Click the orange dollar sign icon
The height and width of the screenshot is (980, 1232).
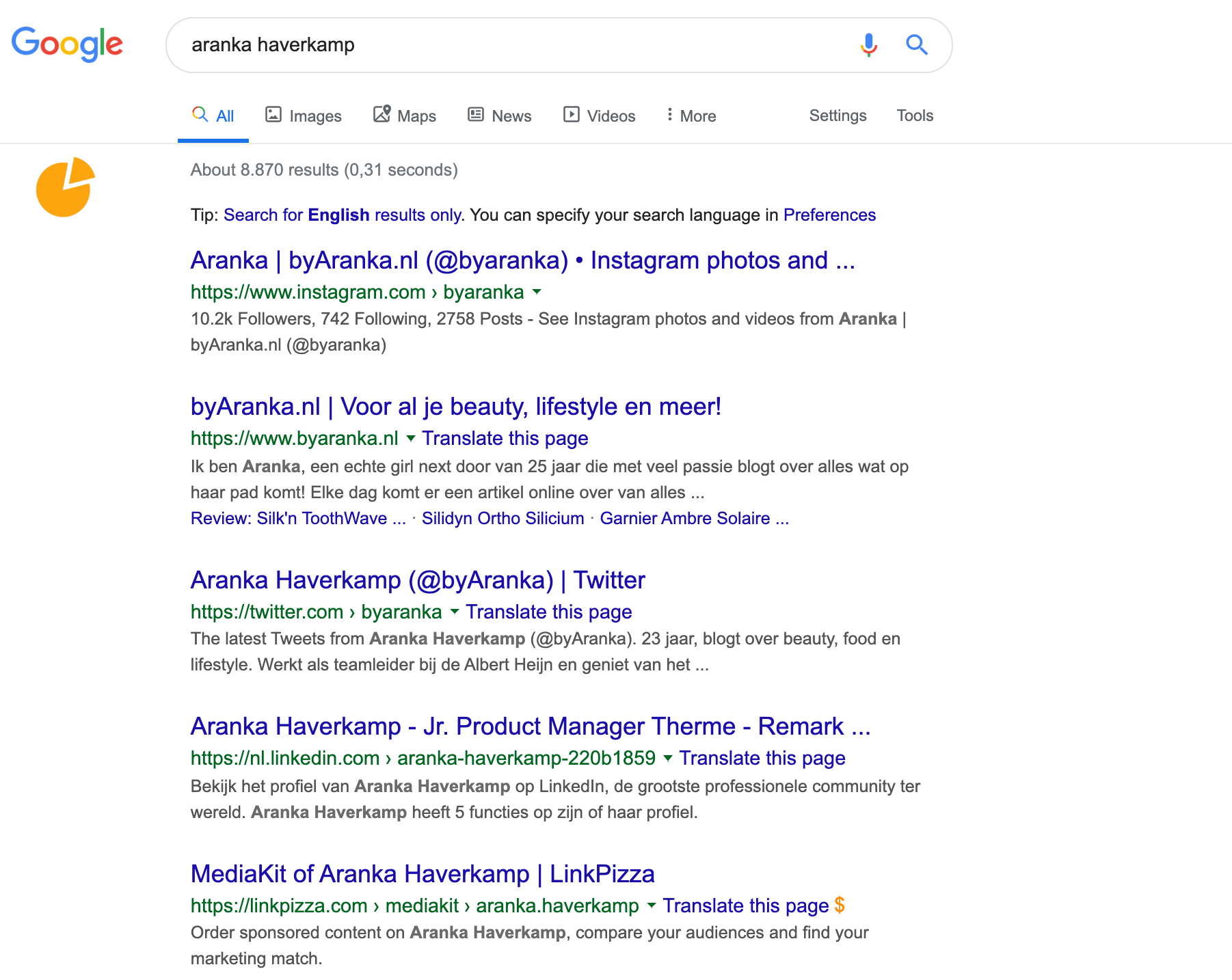[840, 906]
